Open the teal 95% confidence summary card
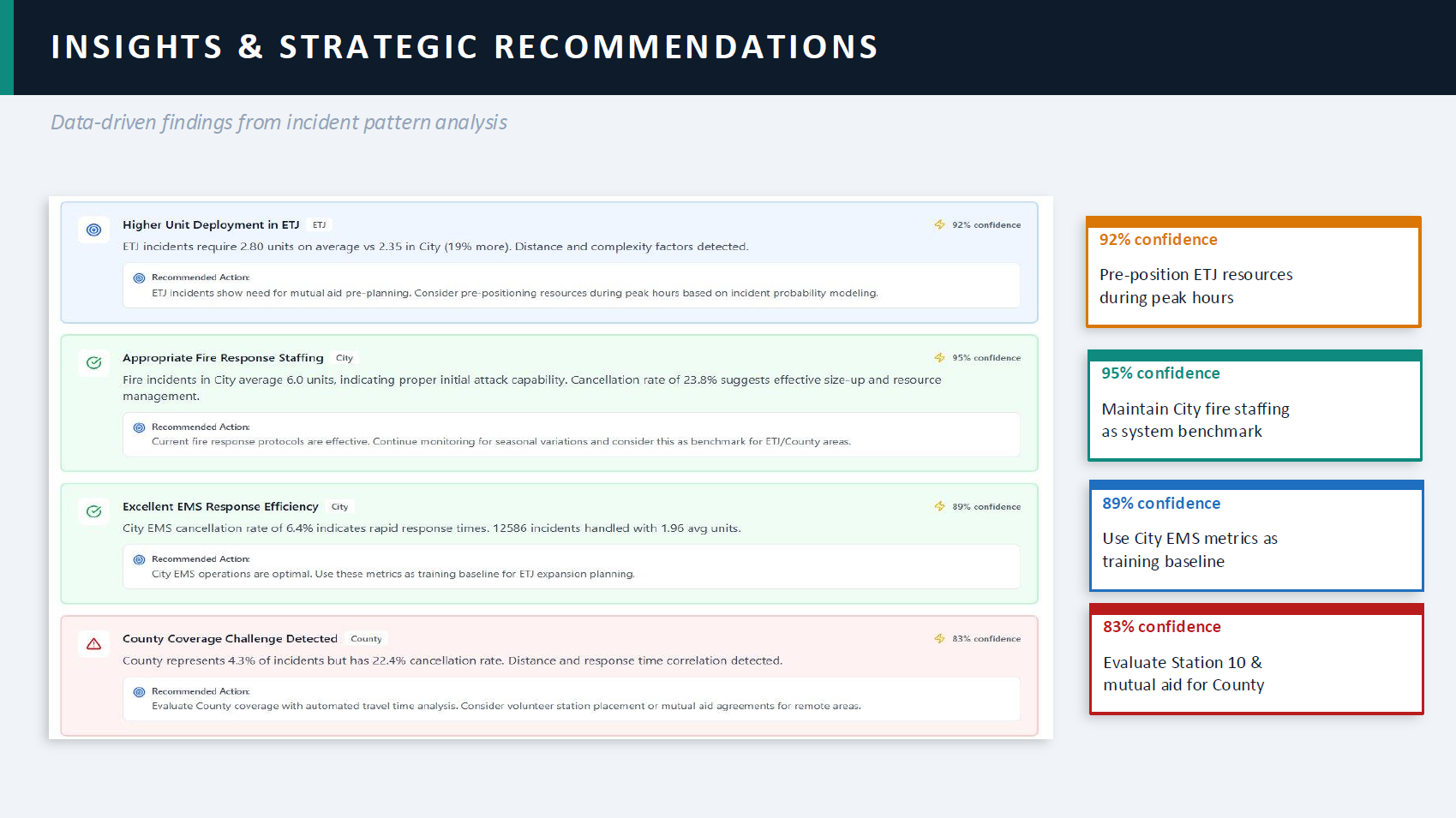Image resolution: width=1456 pixels, height=818 pixels. 1254,406
